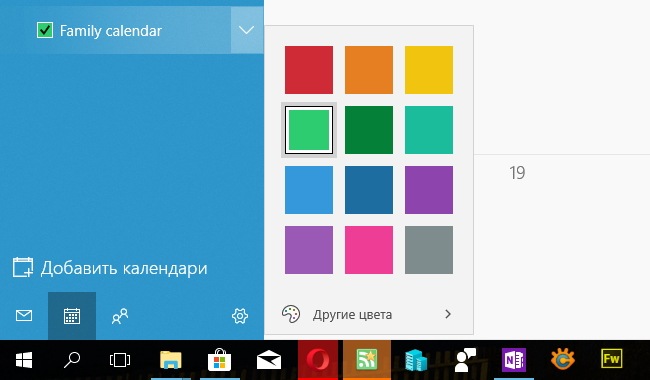The height and width of the screenshot is (380, 650).
Task: Collapse the Family calendar color dropdown
Action: [x=246, y=30]
